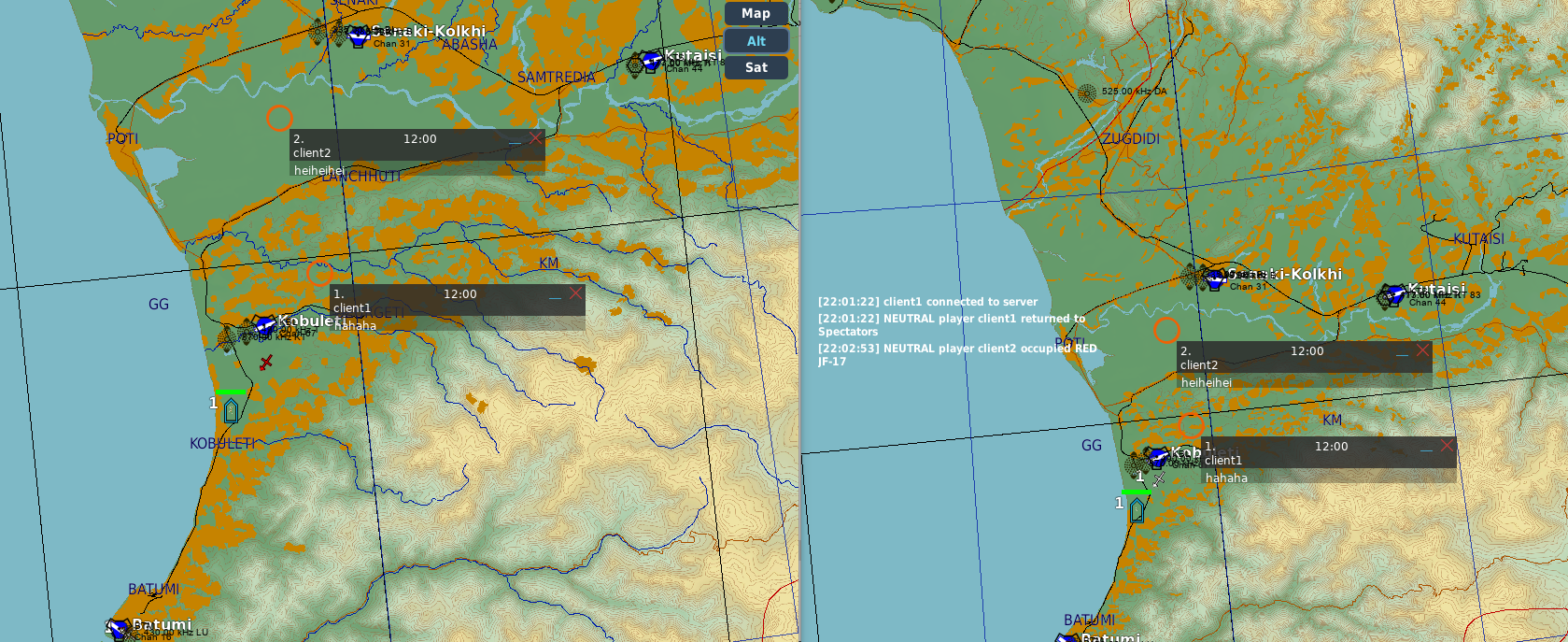Viewport: 1568px width, 642px height.
Task: Click the red aircraft icon in left map
Action: (x=266, y=362)
